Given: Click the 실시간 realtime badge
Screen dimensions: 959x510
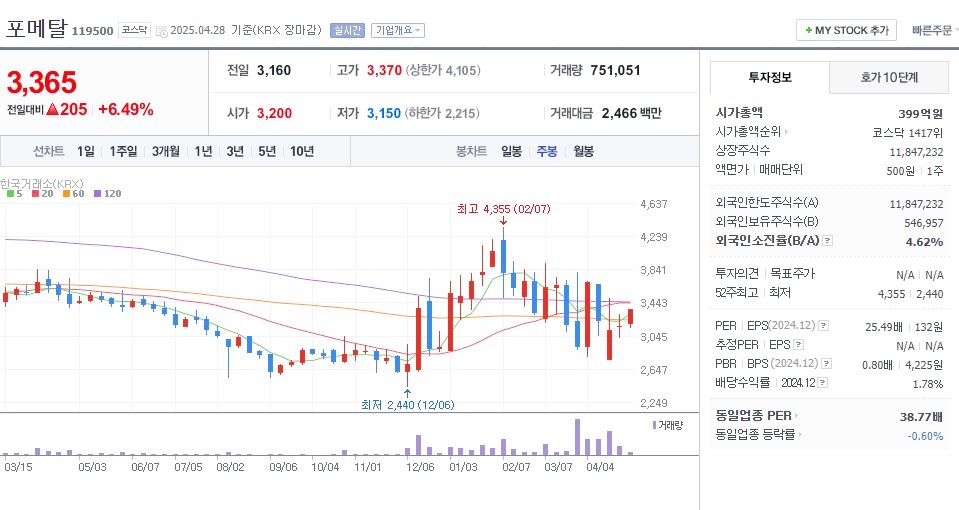Looking at the screenshot, I should click(347, 30).
